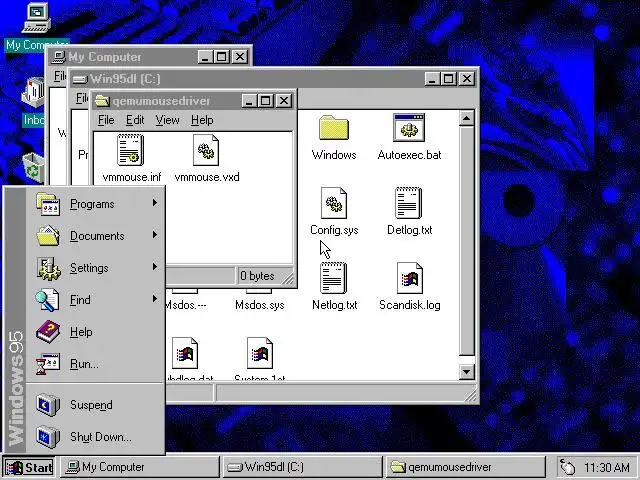This screenshot has height=480, width=640.
Task: Expand the Settings submenu arrow
Action: 155,267
